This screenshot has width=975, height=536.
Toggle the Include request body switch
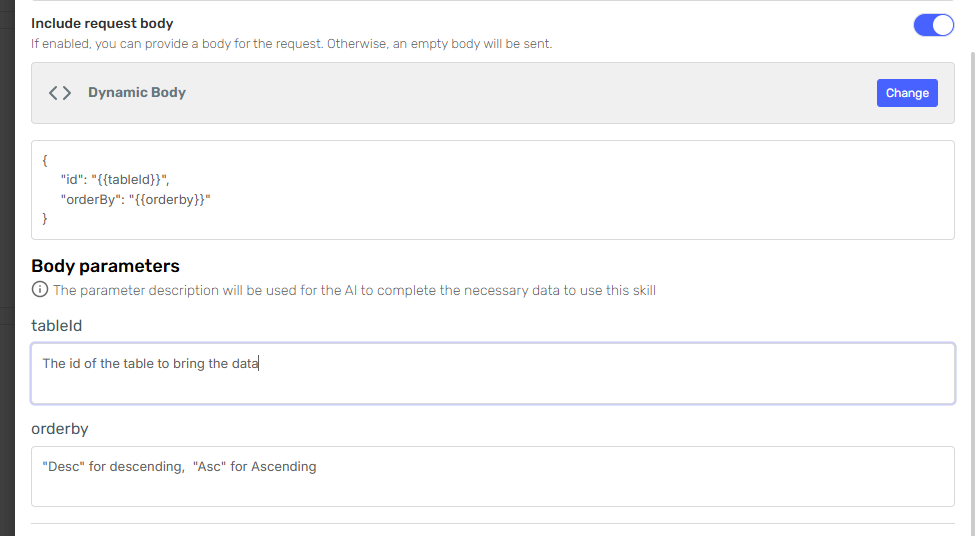click(x=933, y=25)
